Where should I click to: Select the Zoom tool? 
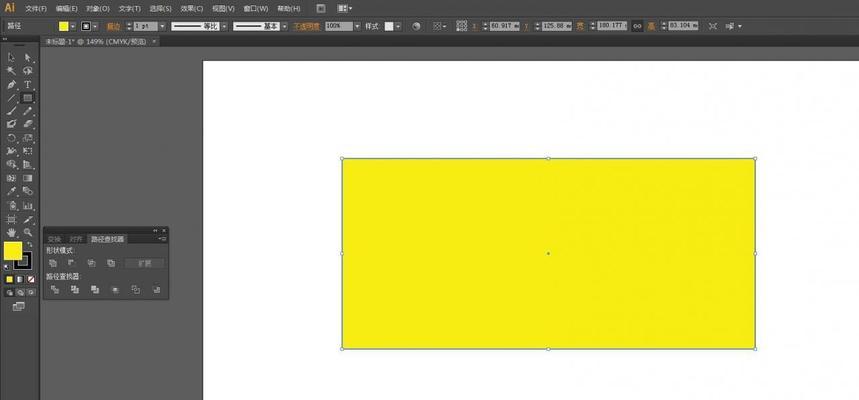click(x=27, y=232)
